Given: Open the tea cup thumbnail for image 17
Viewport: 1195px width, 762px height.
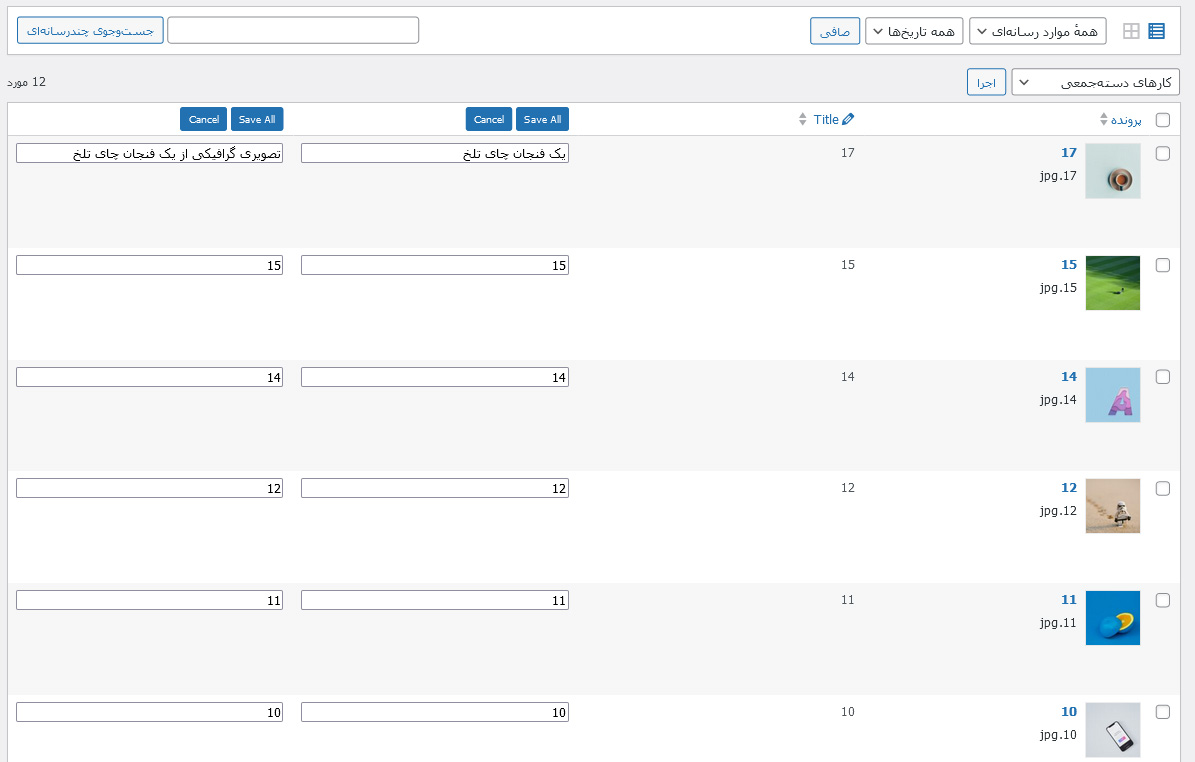Looking at the screenshot, I should tap(1113, 171).
